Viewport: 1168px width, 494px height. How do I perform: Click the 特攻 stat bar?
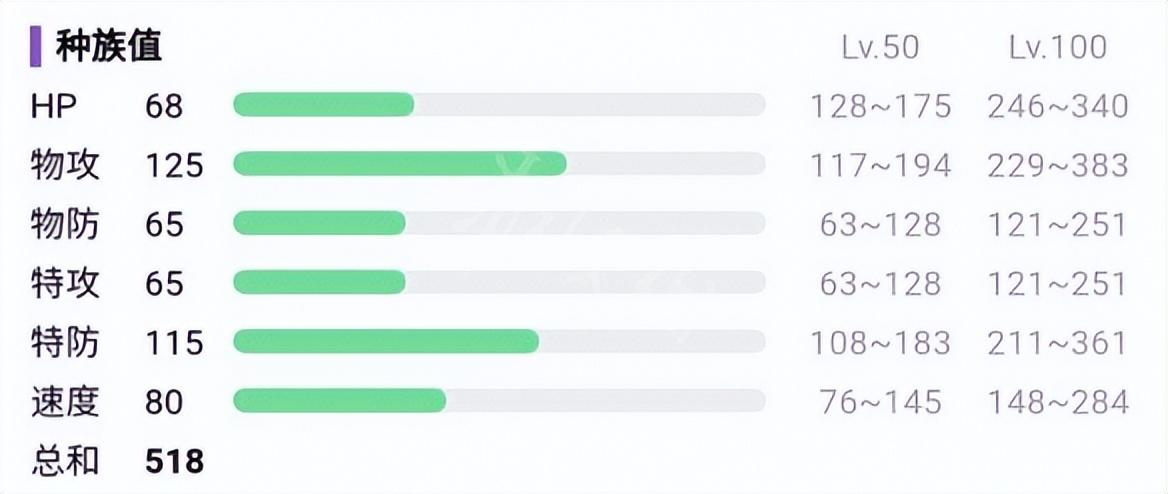coord(499,282)
